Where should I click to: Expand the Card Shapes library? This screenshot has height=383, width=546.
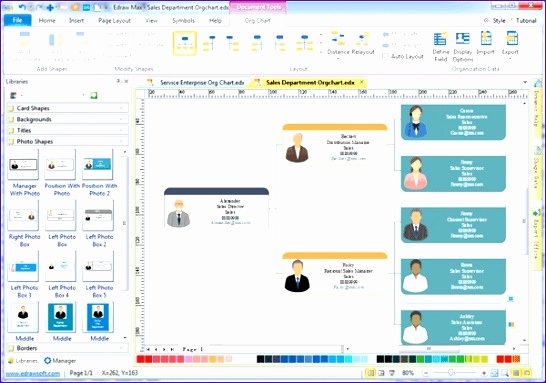pyautogui.click(x=68, y=108)
